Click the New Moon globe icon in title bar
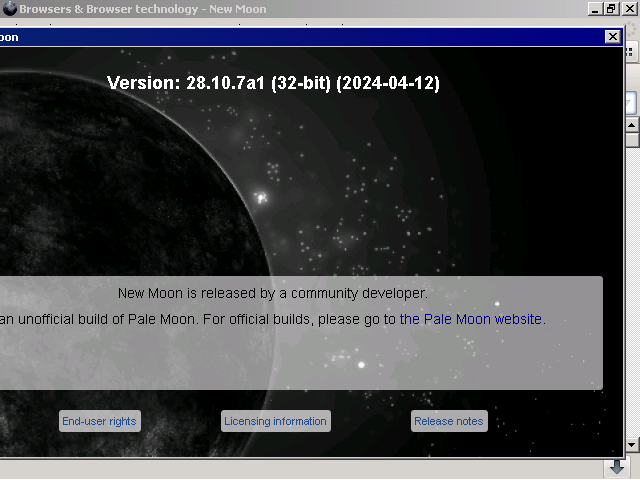The image size is (640, 480). [9, 9]
